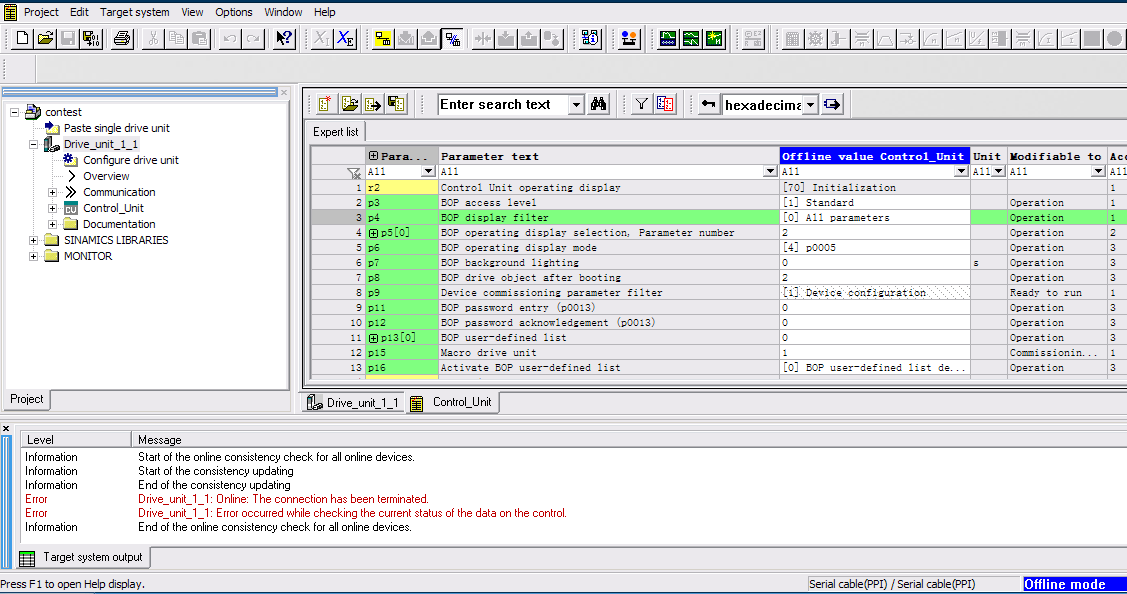The height and width of the screenshot is (594, 1127).
Task: Open the Window menu
Action: pyautogui.click(x=283, y=12)
